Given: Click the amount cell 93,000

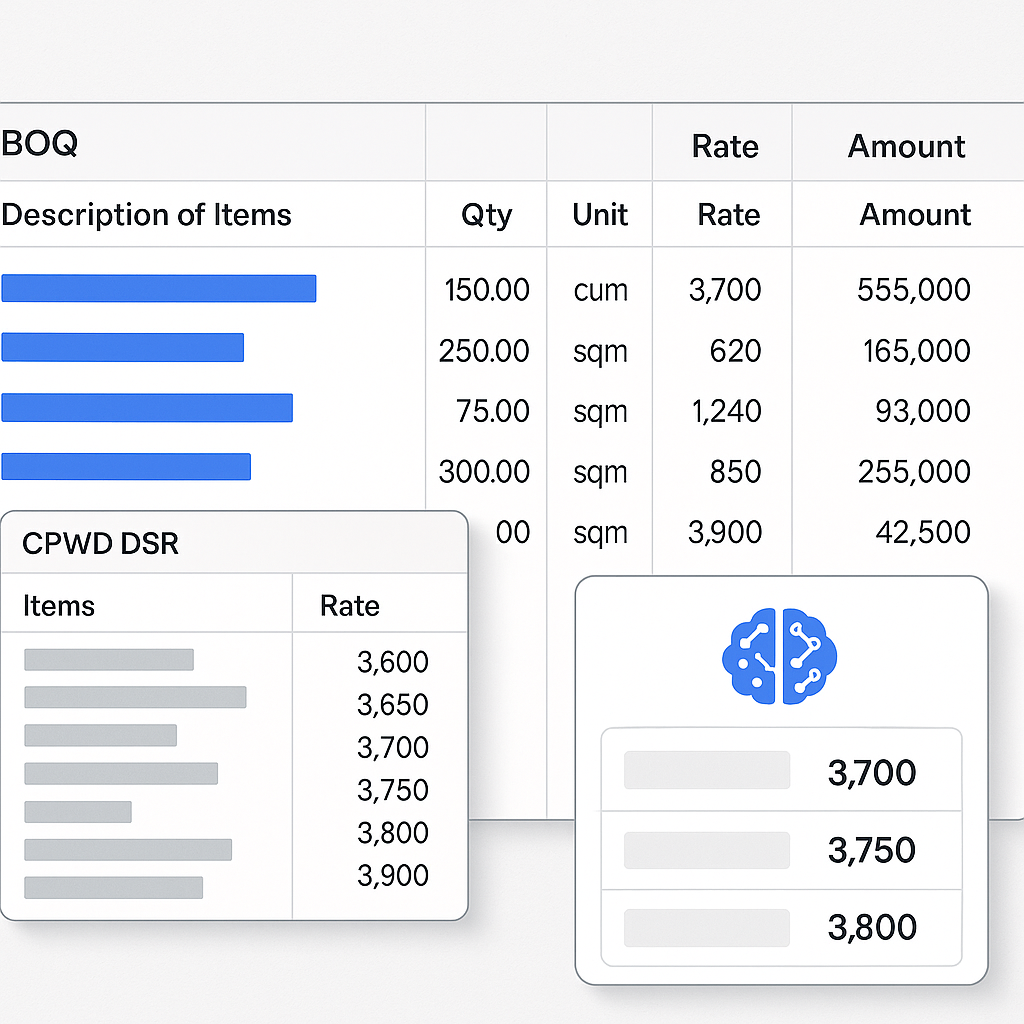Looking at the screenshot, I should pyautogui.click(x=923, y=411).
